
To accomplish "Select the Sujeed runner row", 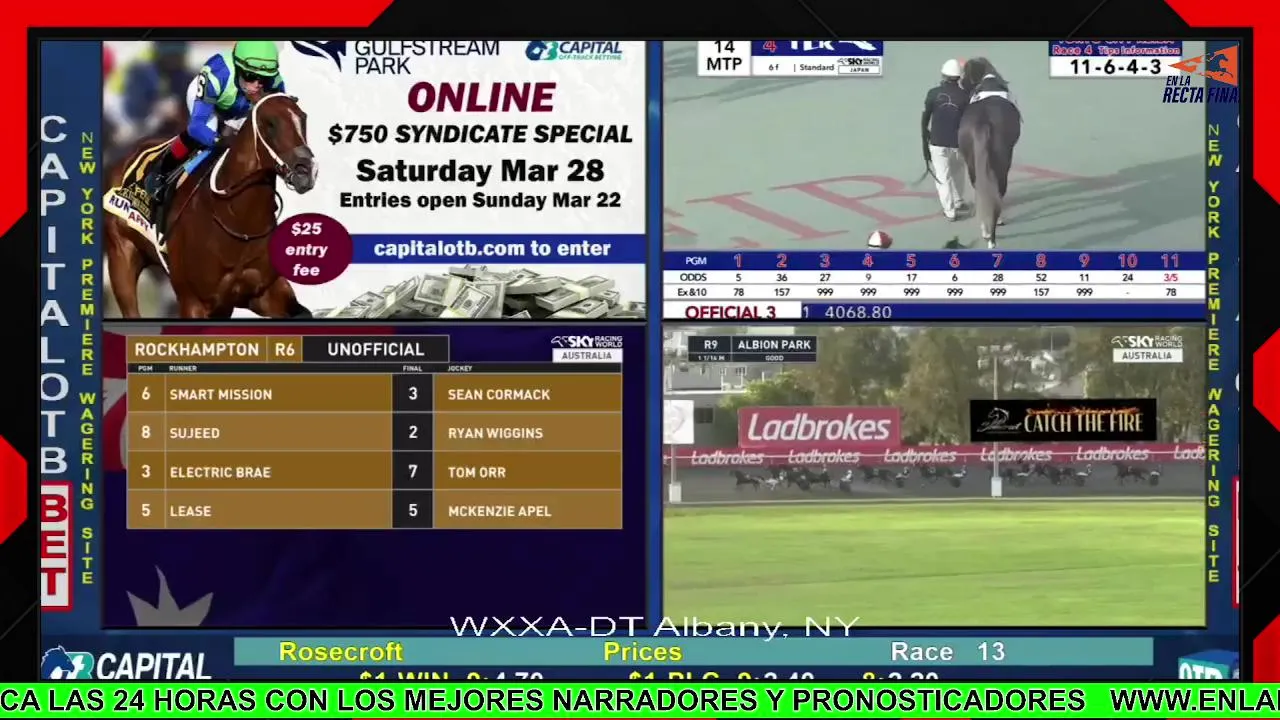I will [x=374, y=433].
